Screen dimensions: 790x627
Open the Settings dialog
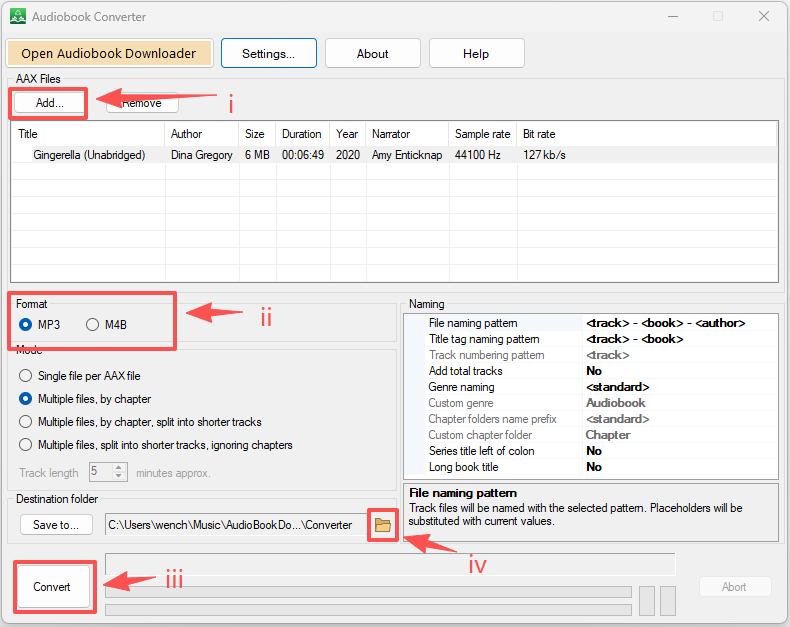268,54
